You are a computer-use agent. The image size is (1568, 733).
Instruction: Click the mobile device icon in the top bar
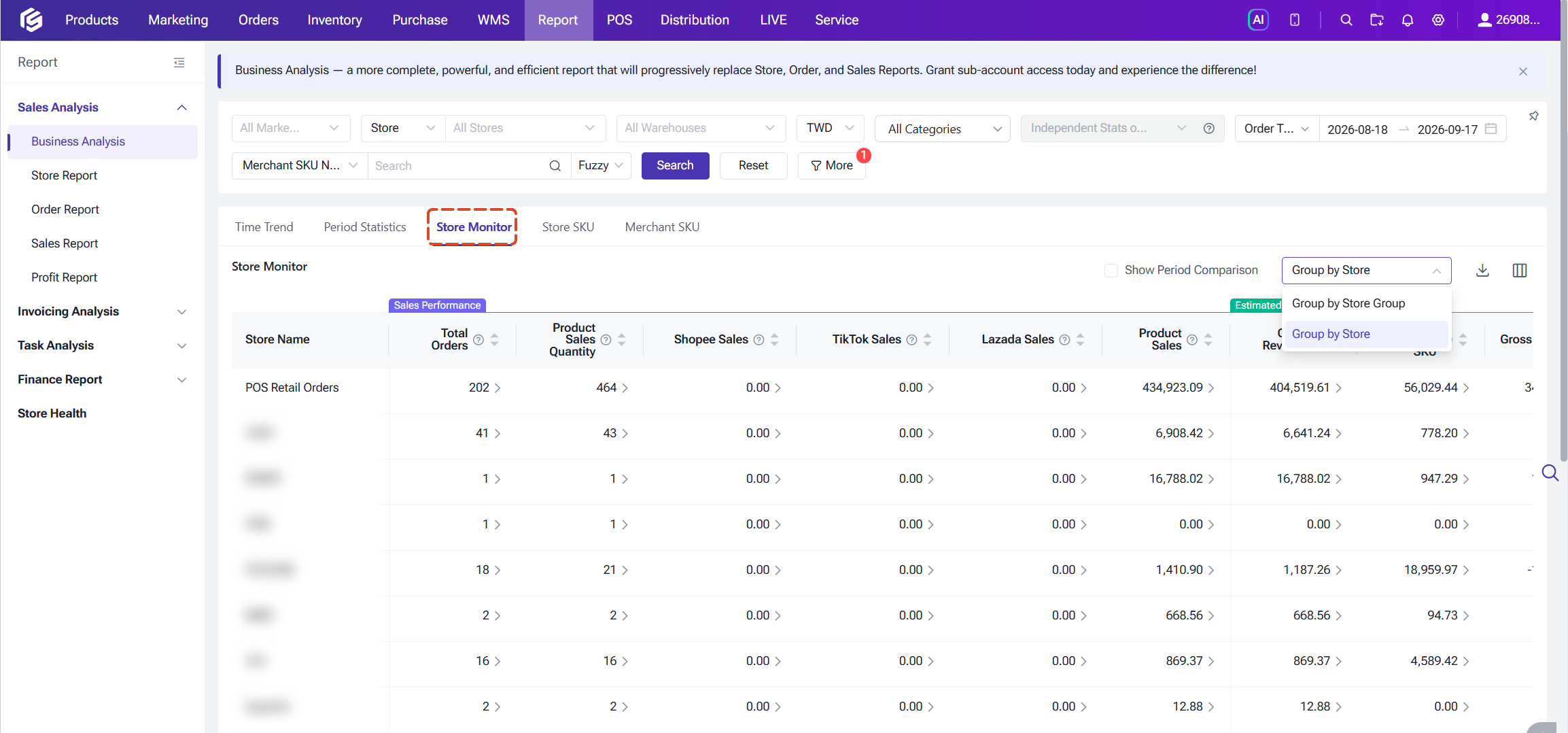[x=1295, y=20]
